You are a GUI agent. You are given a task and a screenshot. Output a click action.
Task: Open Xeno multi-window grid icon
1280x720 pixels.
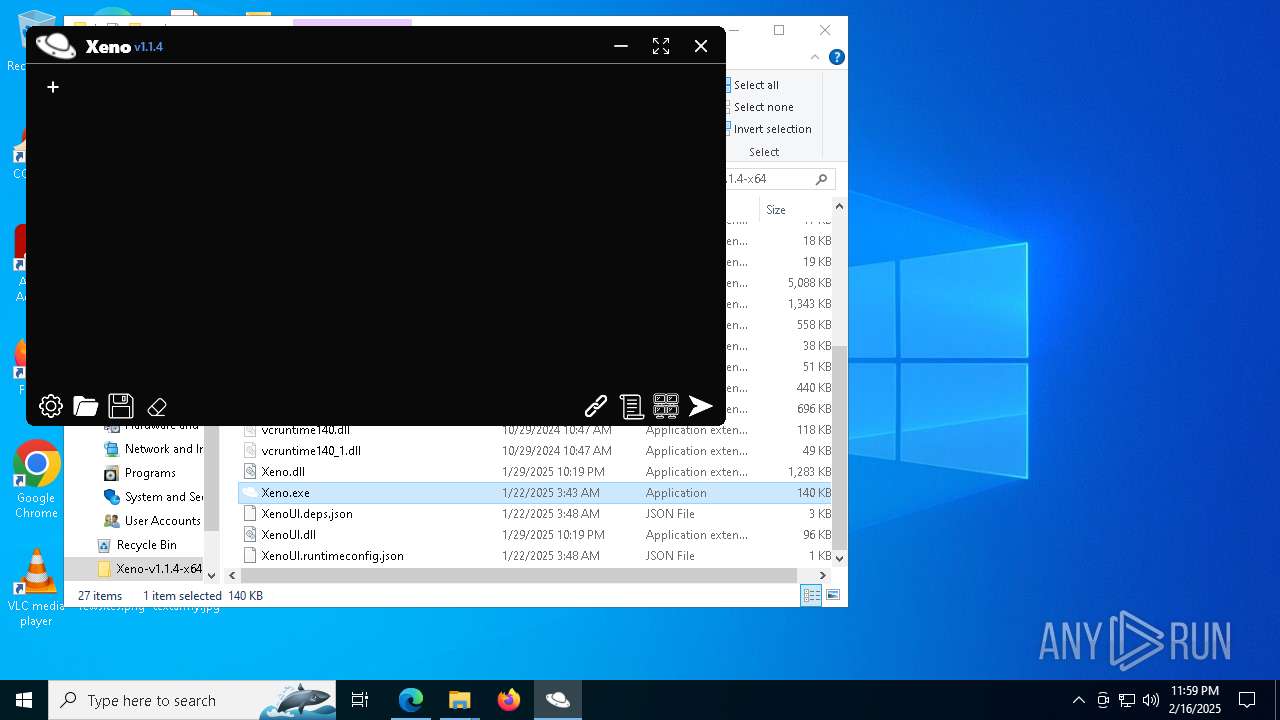pos(666,405)
